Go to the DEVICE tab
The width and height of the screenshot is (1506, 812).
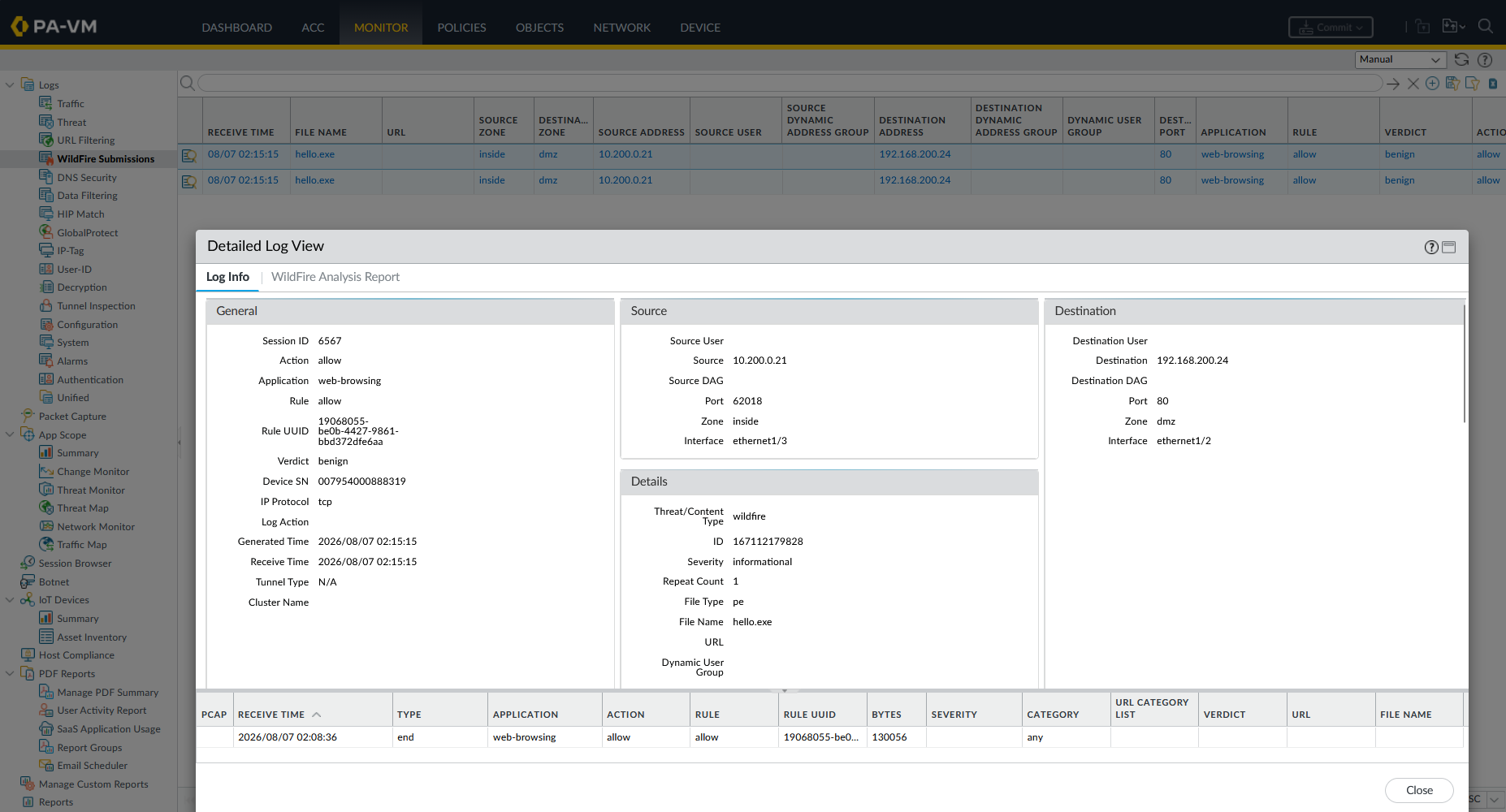tap(700, 28)
